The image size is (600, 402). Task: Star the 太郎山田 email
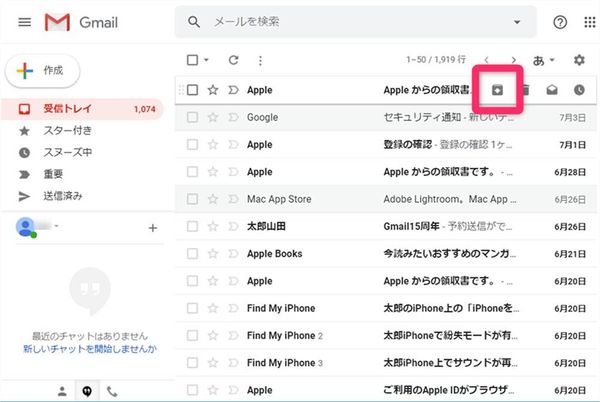pos(213,226)
